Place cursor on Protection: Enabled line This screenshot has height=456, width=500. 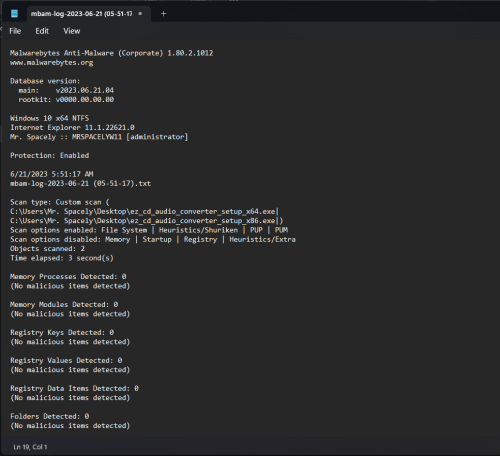click(49, 156)
